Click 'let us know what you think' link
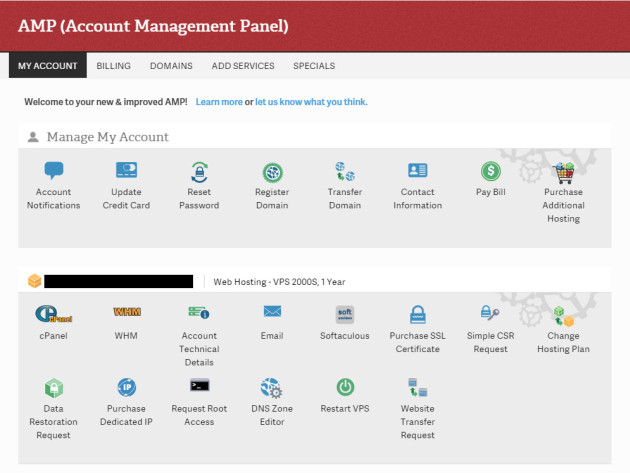This screenshot has width=630, height=473. point(311,102)
